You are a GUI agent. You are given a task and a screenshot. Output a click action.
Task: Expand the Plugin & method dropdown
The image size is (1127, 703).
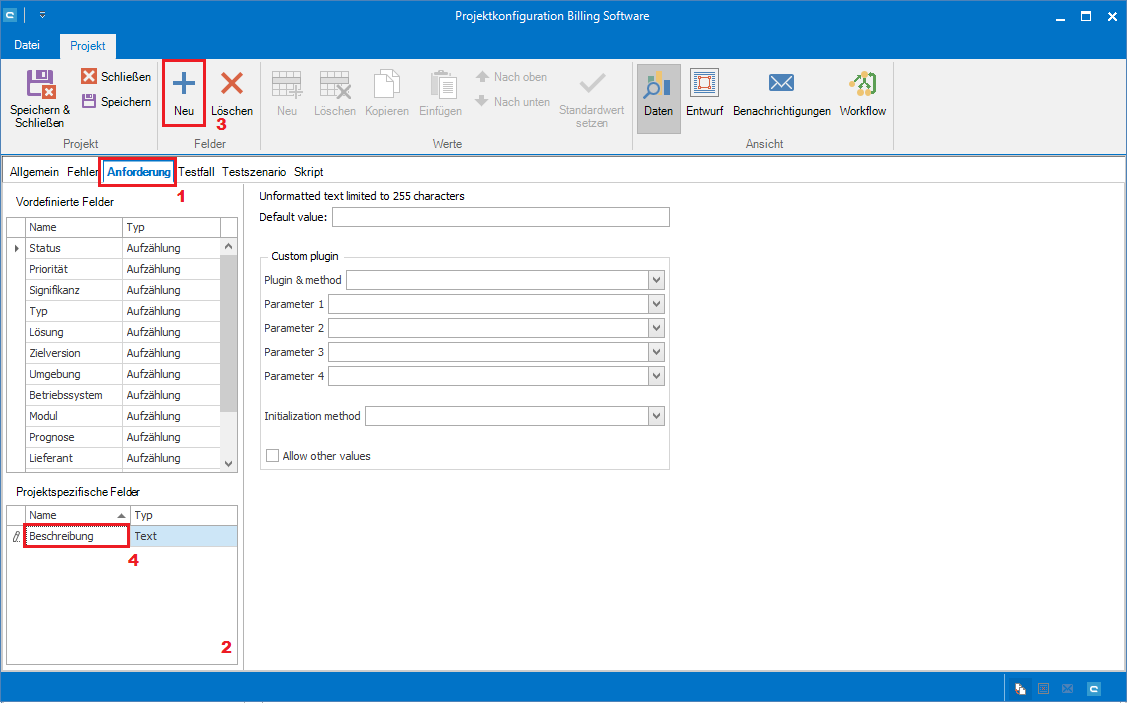[x=657, y=280]
